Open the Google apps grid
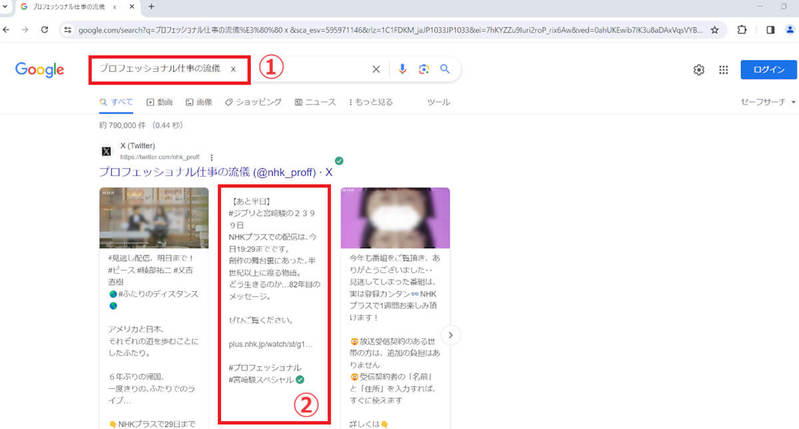The width and height of the screenshot is (799, 429). coord(723,70)
